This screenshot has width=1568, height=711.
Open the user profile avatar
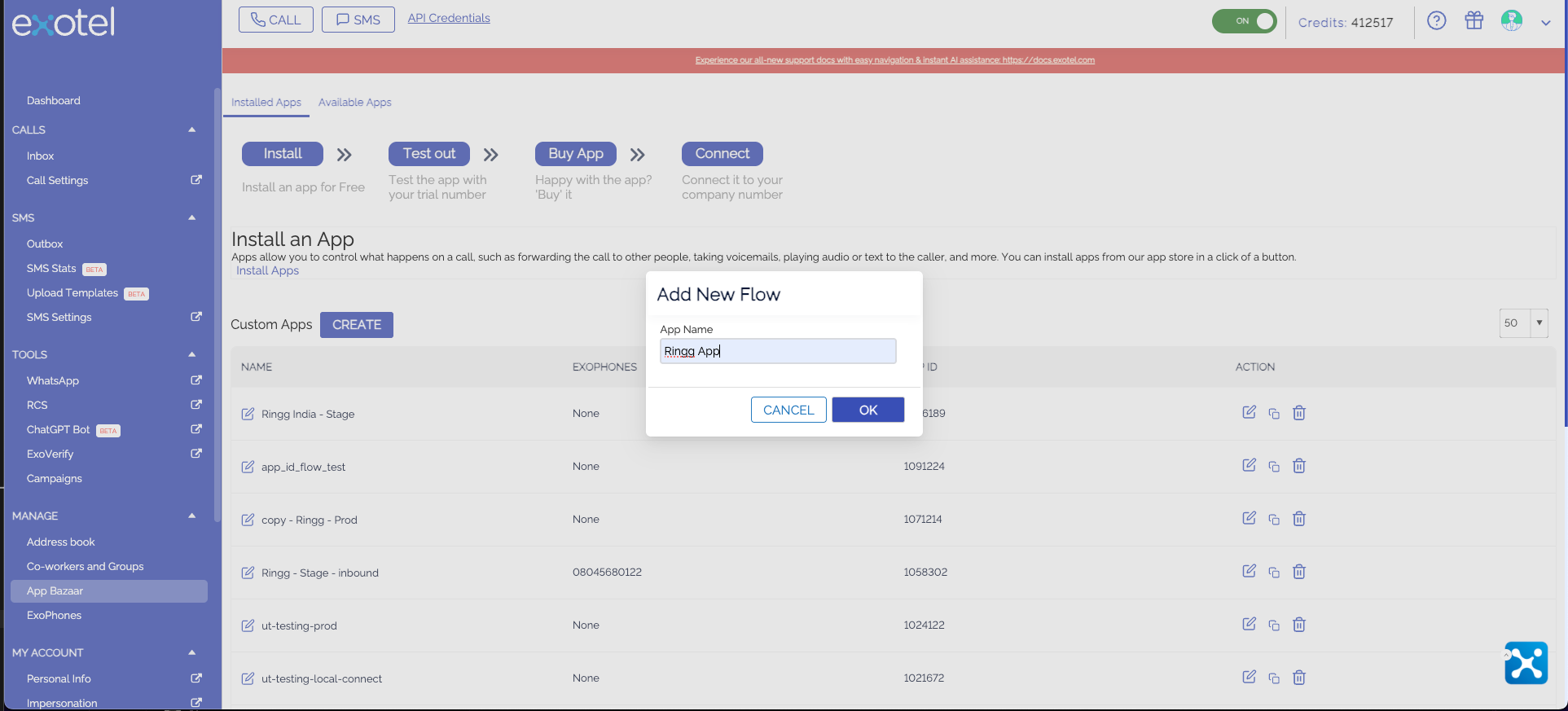click(x=1512, y=21)
